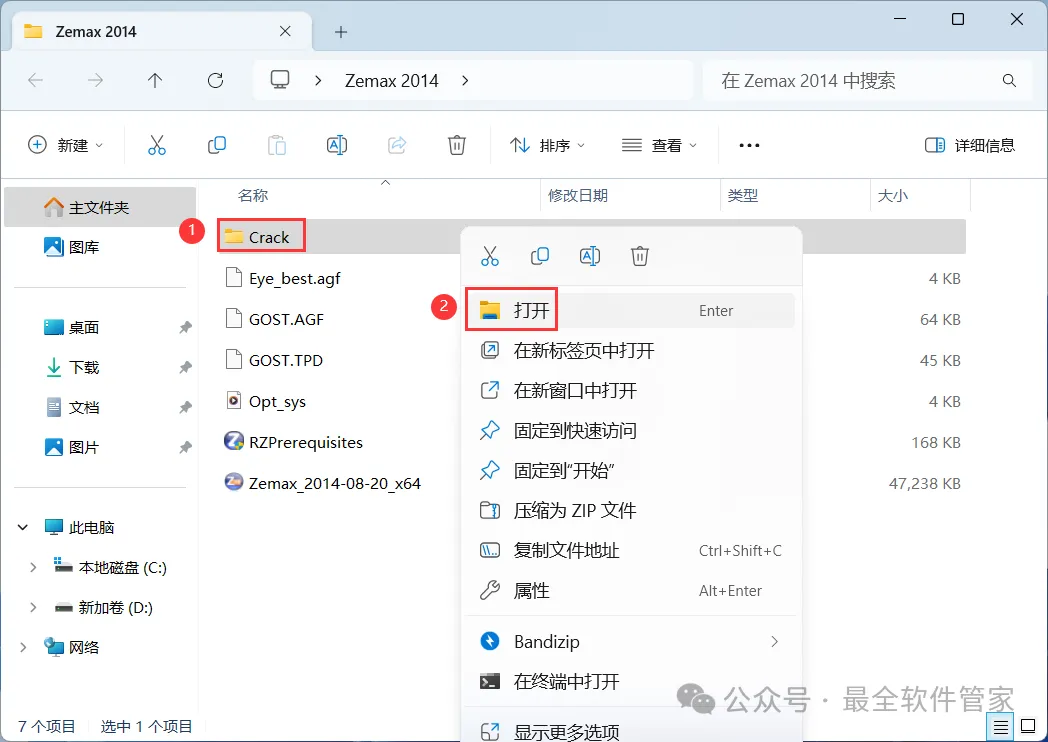
Task: Sort by the 类型 column header
Action: (743, 196)
